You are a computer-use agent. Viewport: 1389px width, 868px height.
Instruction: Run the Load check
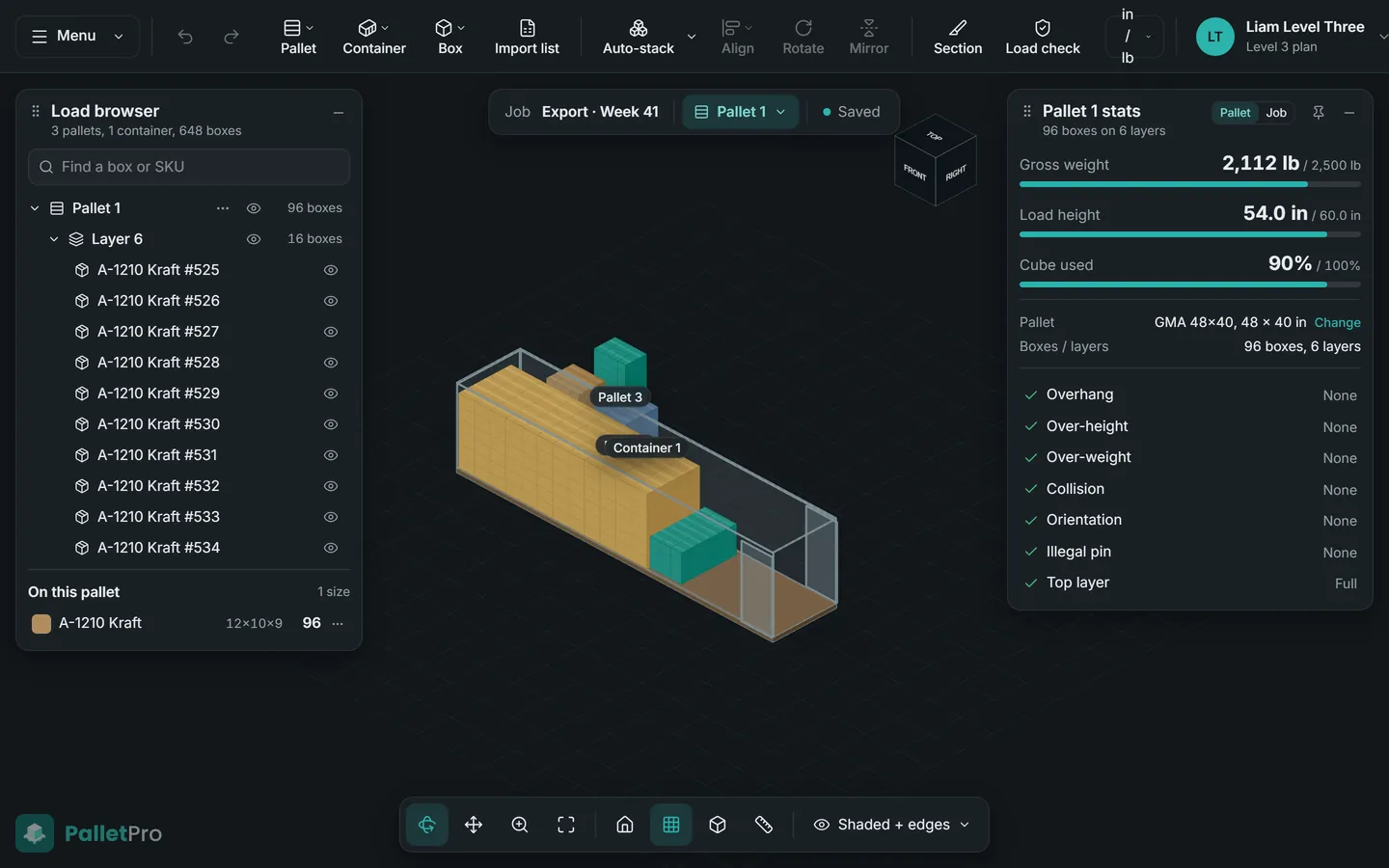1043,37
